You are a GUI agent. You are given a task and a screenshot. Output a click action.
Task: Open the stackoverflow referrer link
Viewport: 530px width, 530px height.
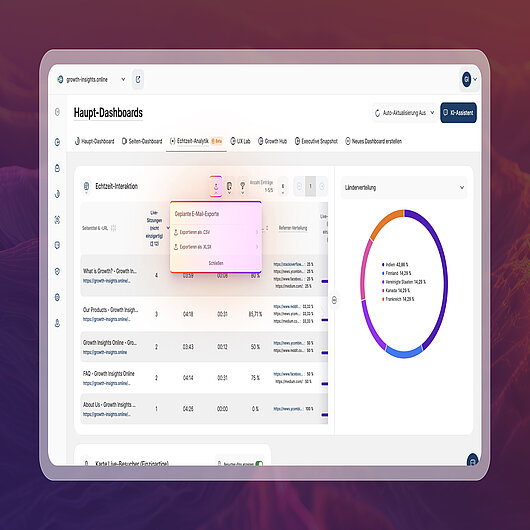289,264
